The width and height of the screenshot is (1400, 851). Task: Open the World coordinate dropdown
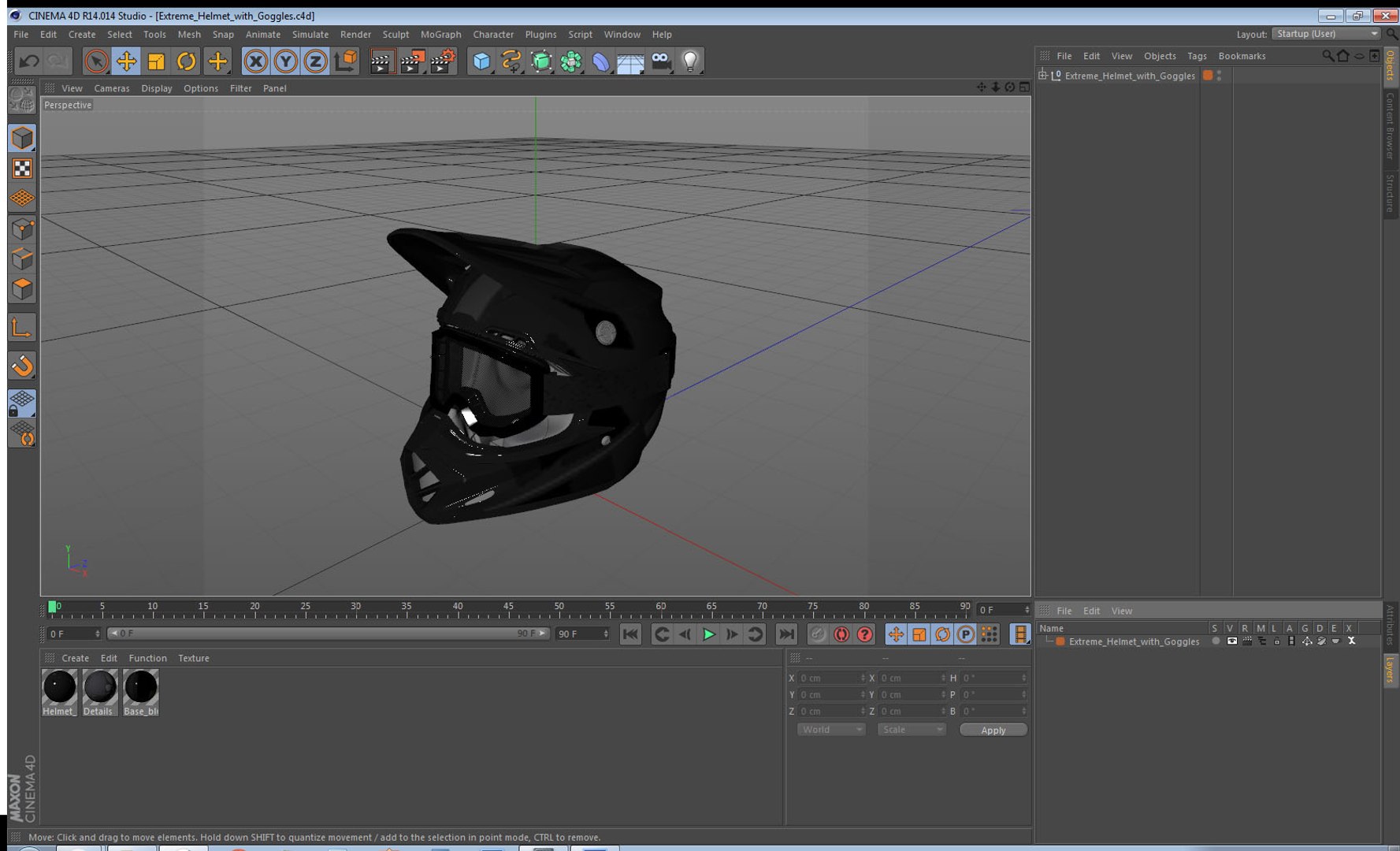coord(831,730)
